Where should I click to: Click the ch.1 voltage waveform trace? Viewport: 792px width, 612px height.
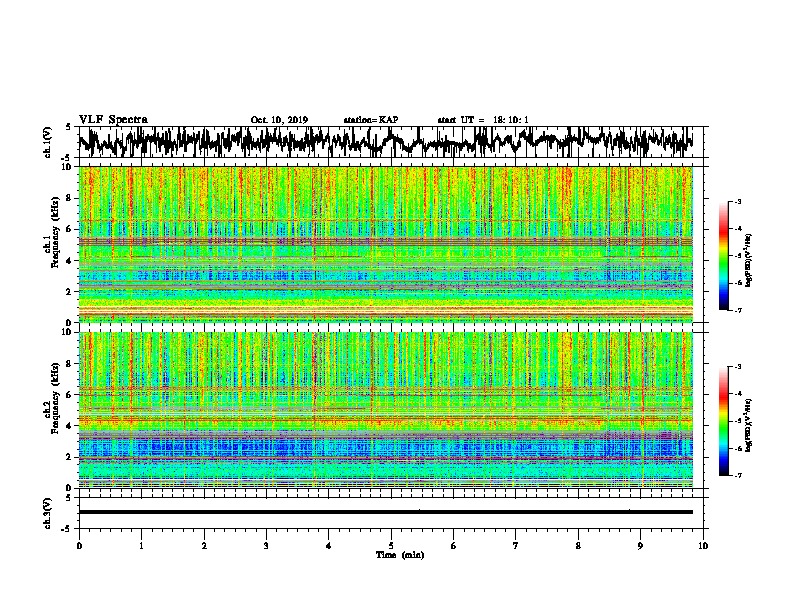pyautogui.click(x=386, y=142)
